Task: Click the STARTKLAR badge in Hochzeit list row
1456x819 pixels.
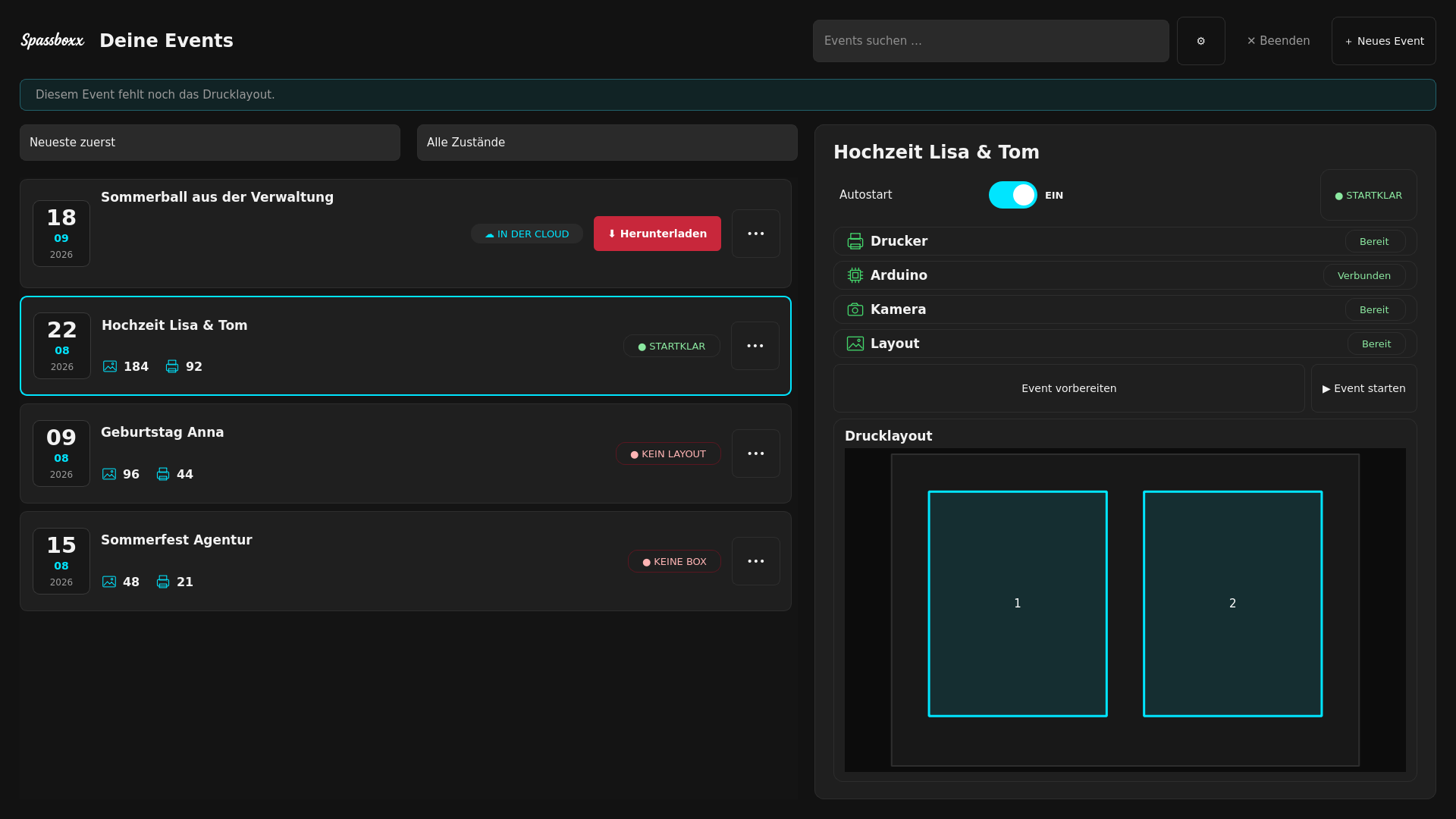Action: click(672, 346)
